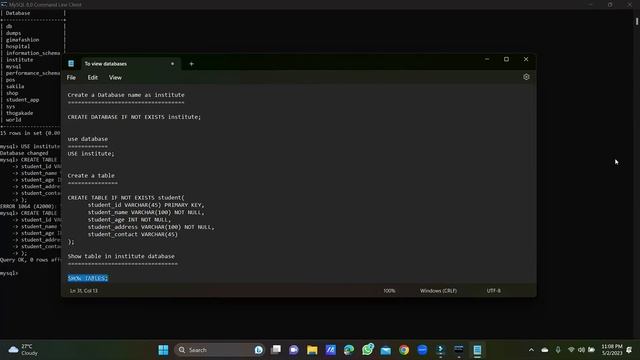Open the View menu in Notepad

pyautogui.click(x=115, y=78)
